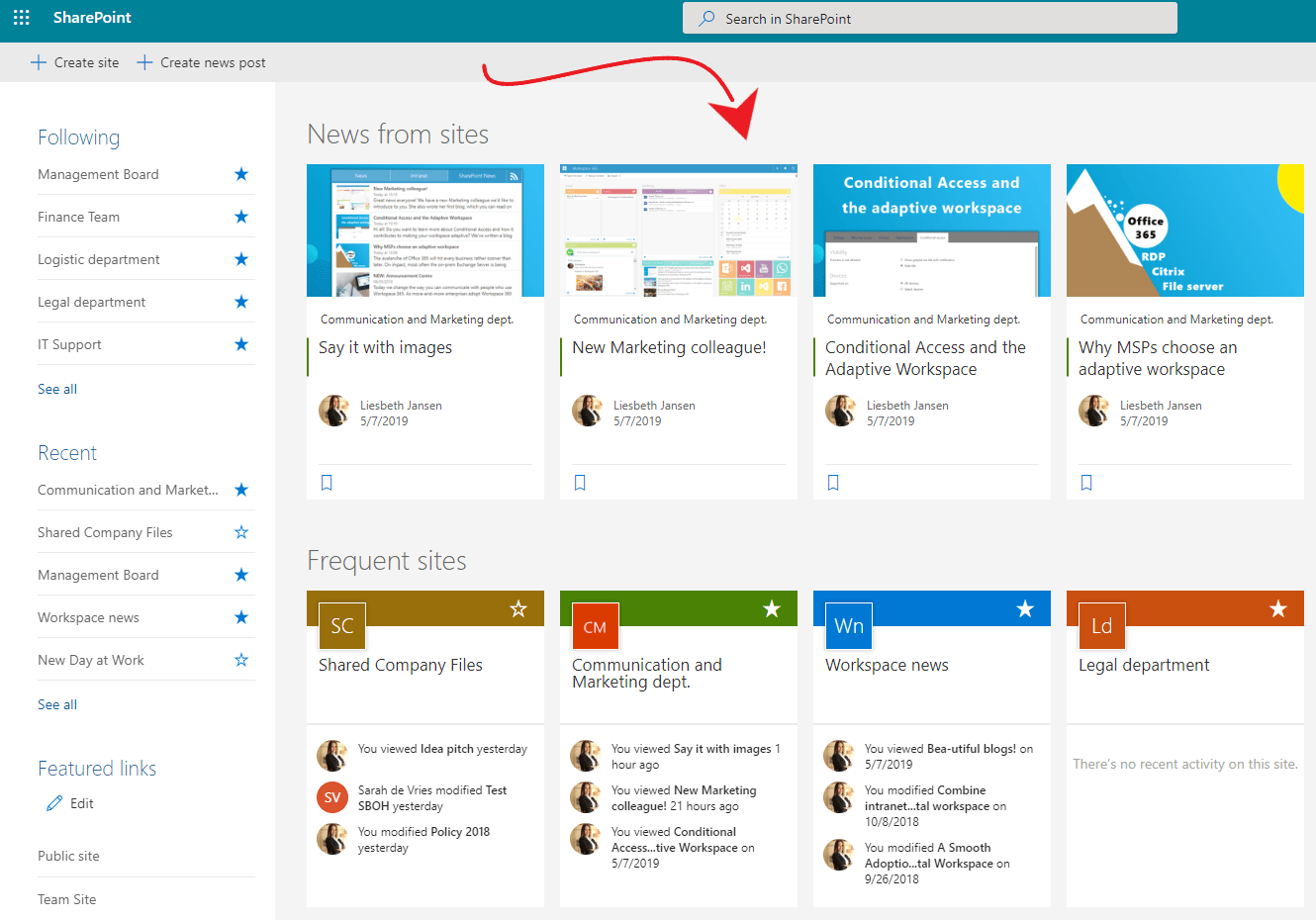Open Shared Company Files frequent site title
The width and height of the screenshot is (1316, 920).
401,665
